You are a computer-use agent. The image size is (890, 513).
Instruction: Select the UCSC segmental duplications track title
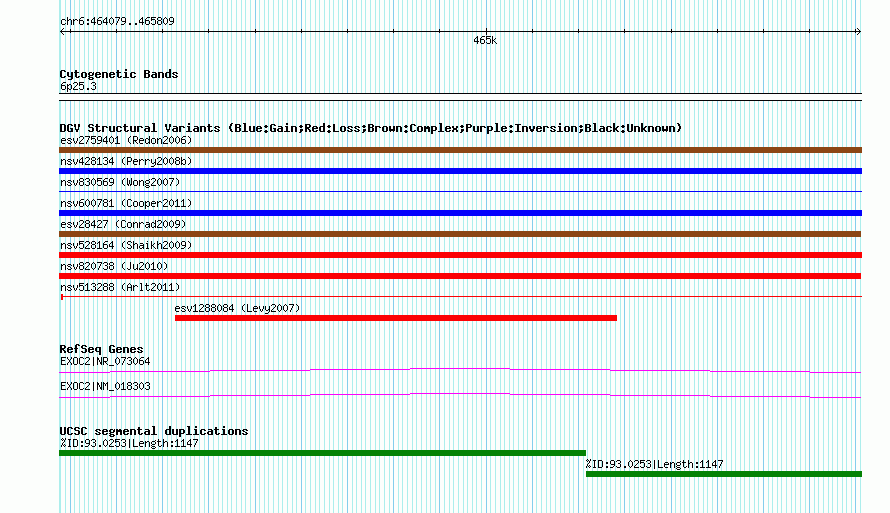click(154, 431)
